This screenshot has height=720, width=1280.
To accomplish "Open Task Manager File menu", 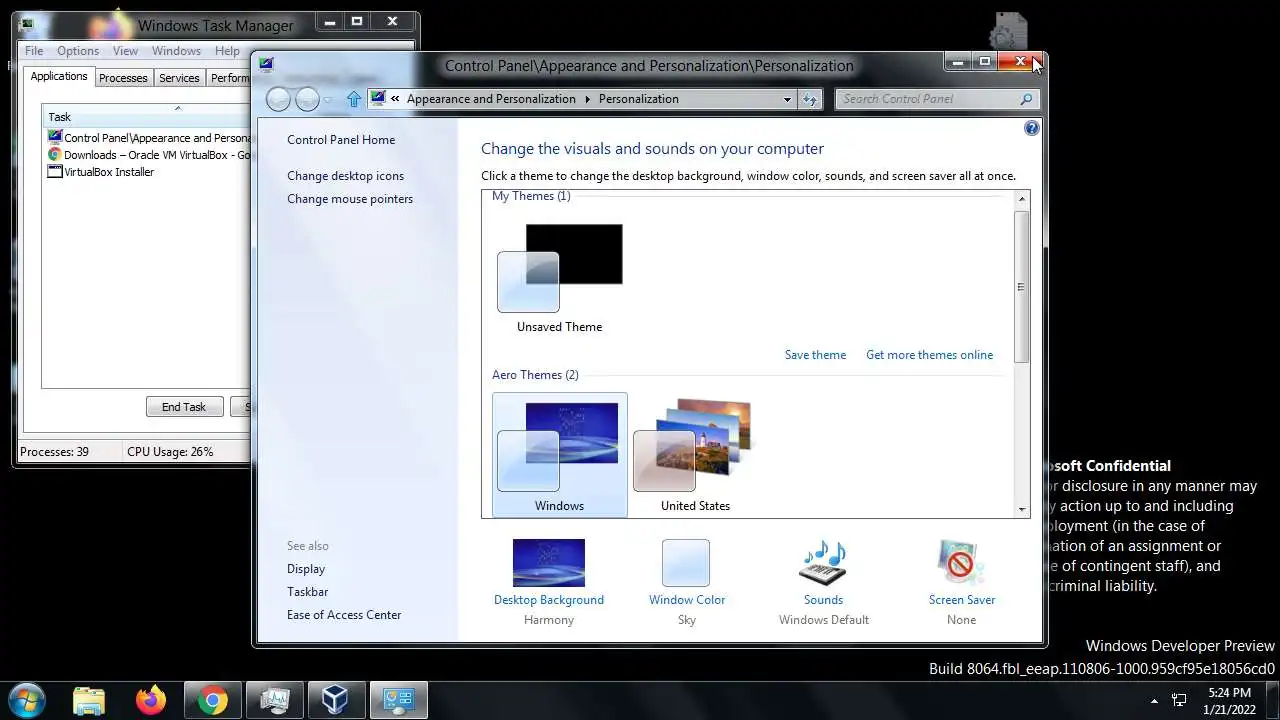I will point(34,51).
